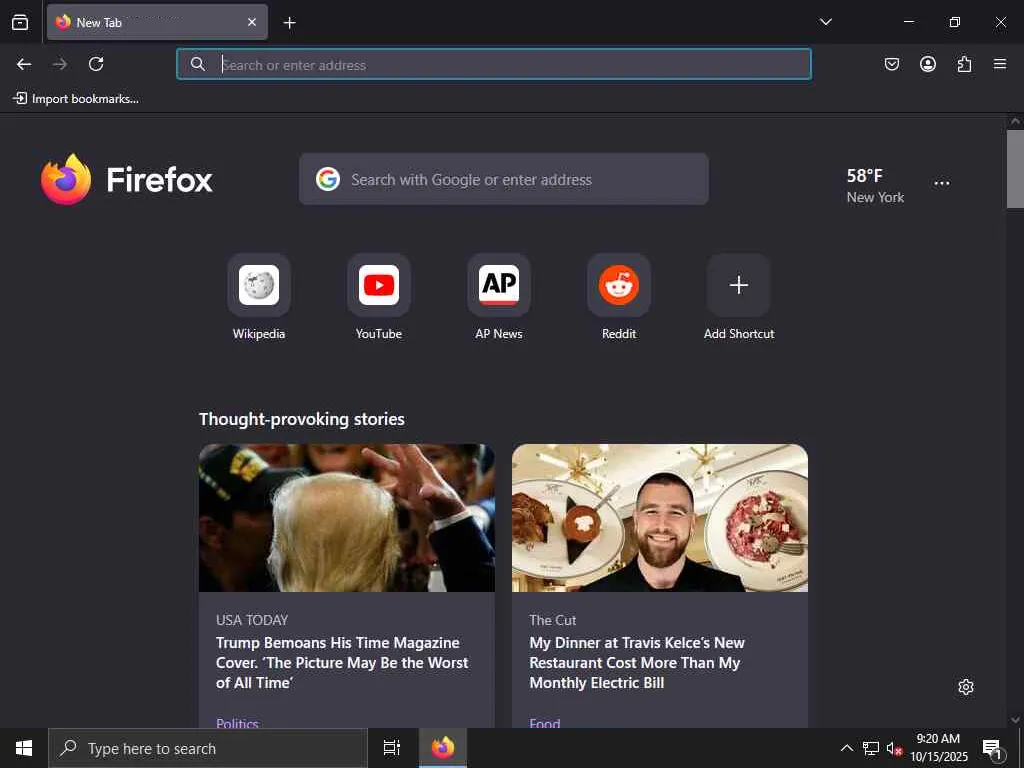This screenshot has width=1024, height=768.
Task: Open the Windows Start menu
Action: coord(24,748)
